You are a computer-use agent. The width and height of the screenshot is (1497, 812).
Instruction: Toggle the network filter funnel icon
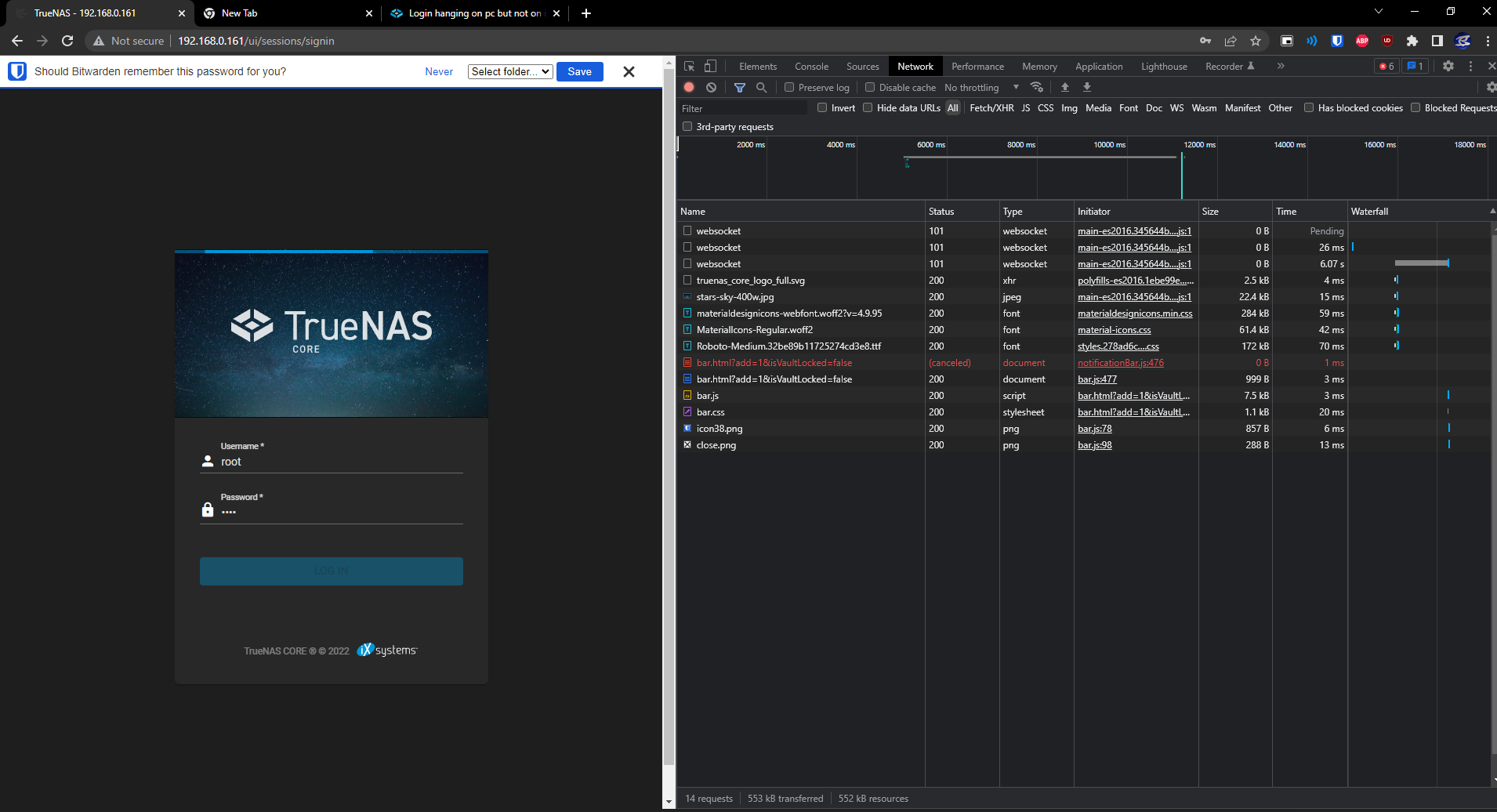pyautogui.click(x=740, y=87)
